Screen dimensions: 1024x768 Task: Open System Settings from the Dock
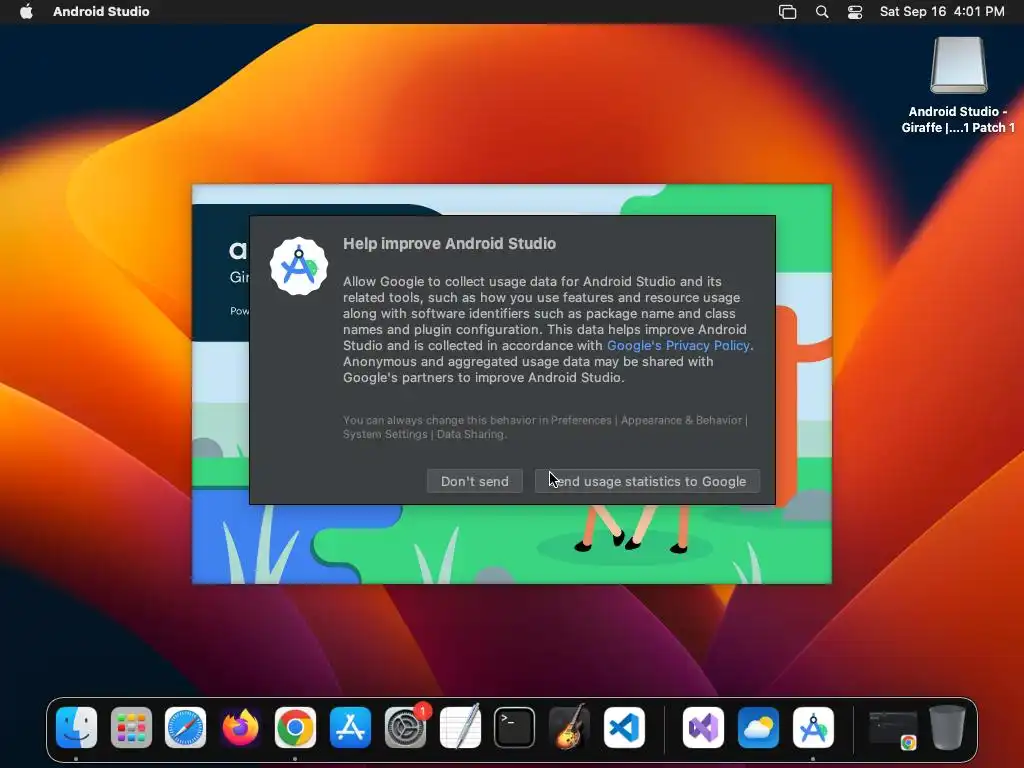(x=405, y=728)
